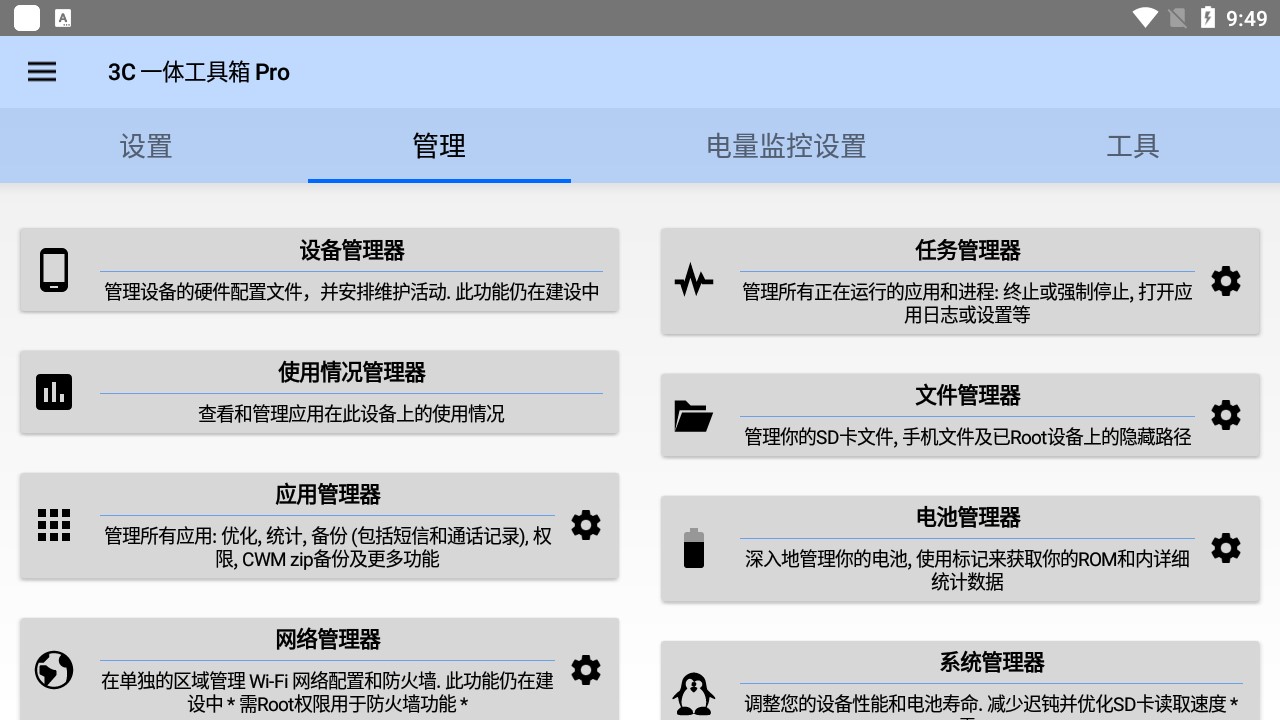Tap the pulse icon for 任务管理器
This screenshot has height=720, width=1280.
(x=694, y=281)
